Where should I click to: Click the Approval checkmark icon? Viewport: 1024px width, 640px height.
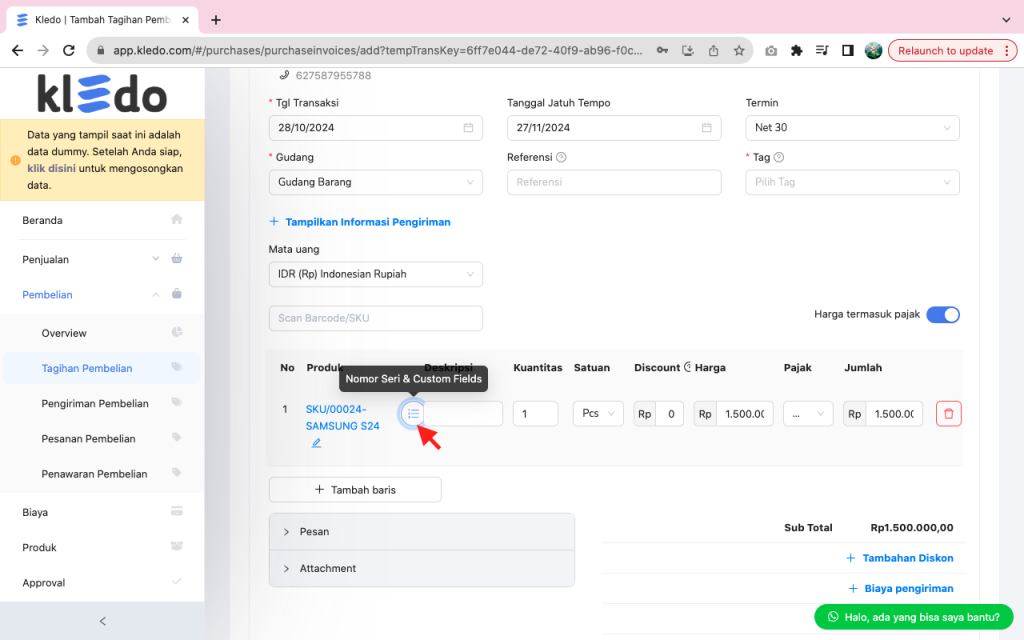tap(176, 581)
